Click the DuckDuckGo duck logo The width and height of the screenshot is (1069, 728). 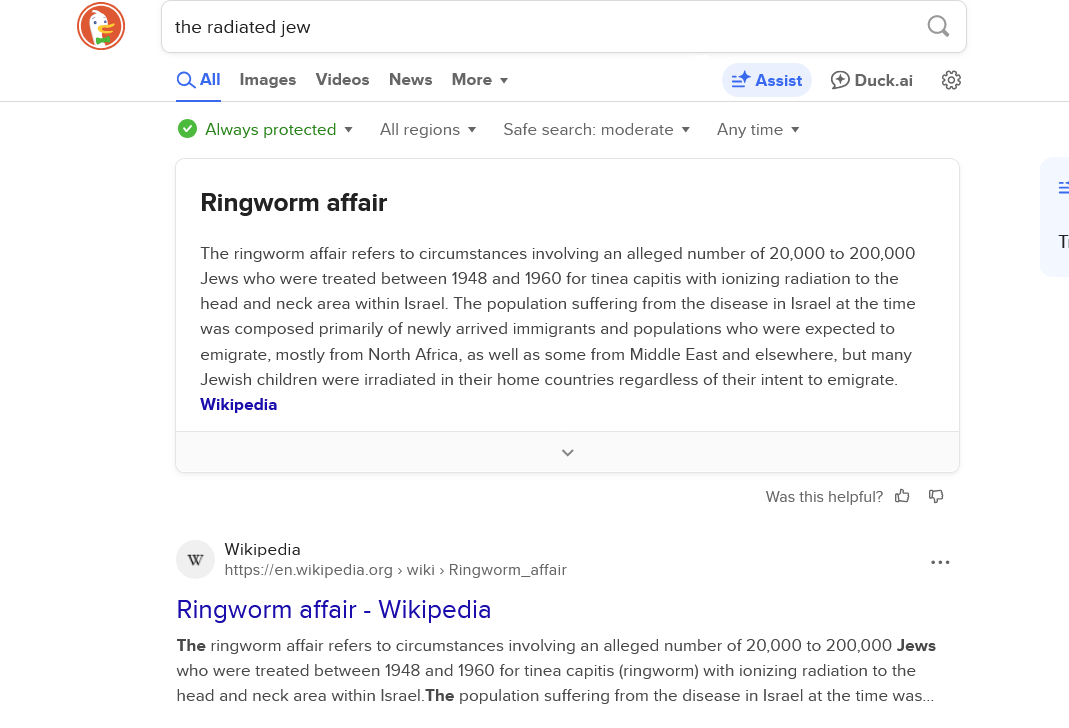(x=101, y=27)
